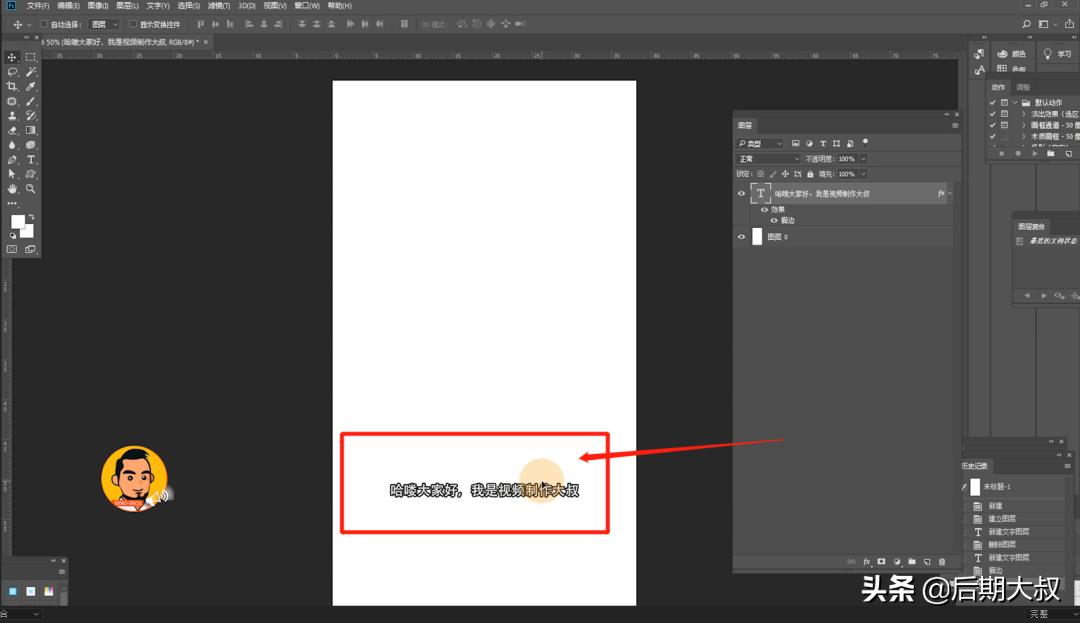Screen dimensions: 1080x623
Task: Click the fx layer style icon at panel bottom
Action: tap(866, 562)
